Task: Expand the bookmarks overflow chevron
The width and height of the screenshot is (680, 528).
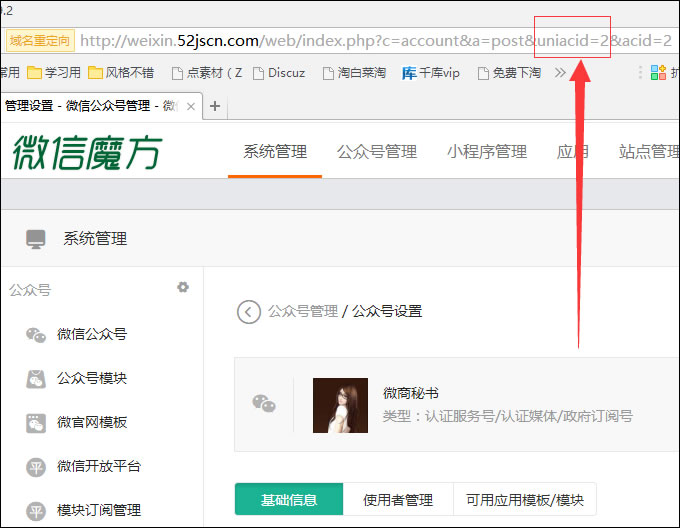Action: pos(559,72)
